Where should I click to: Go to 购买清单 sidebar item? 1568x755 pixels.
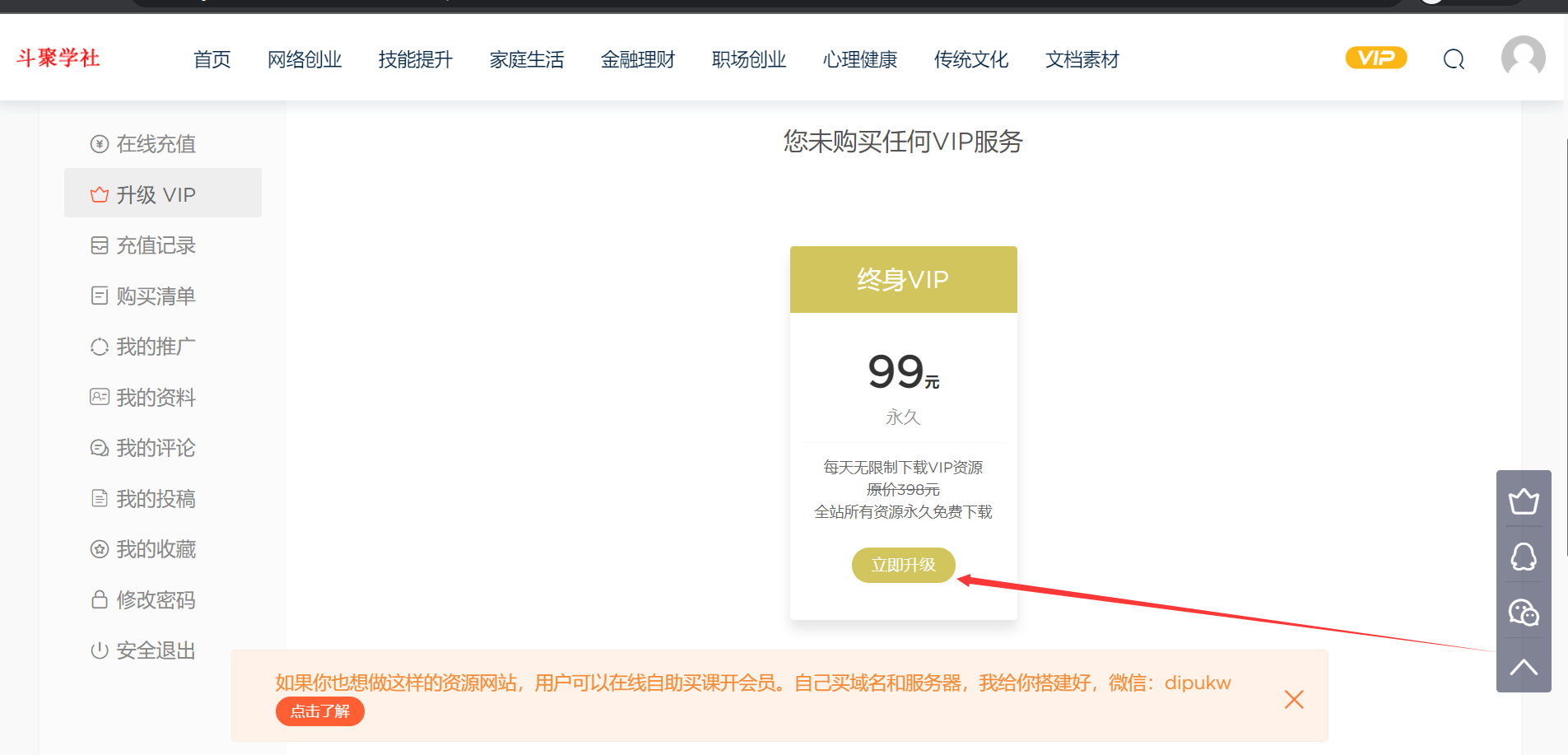(156, 296)
